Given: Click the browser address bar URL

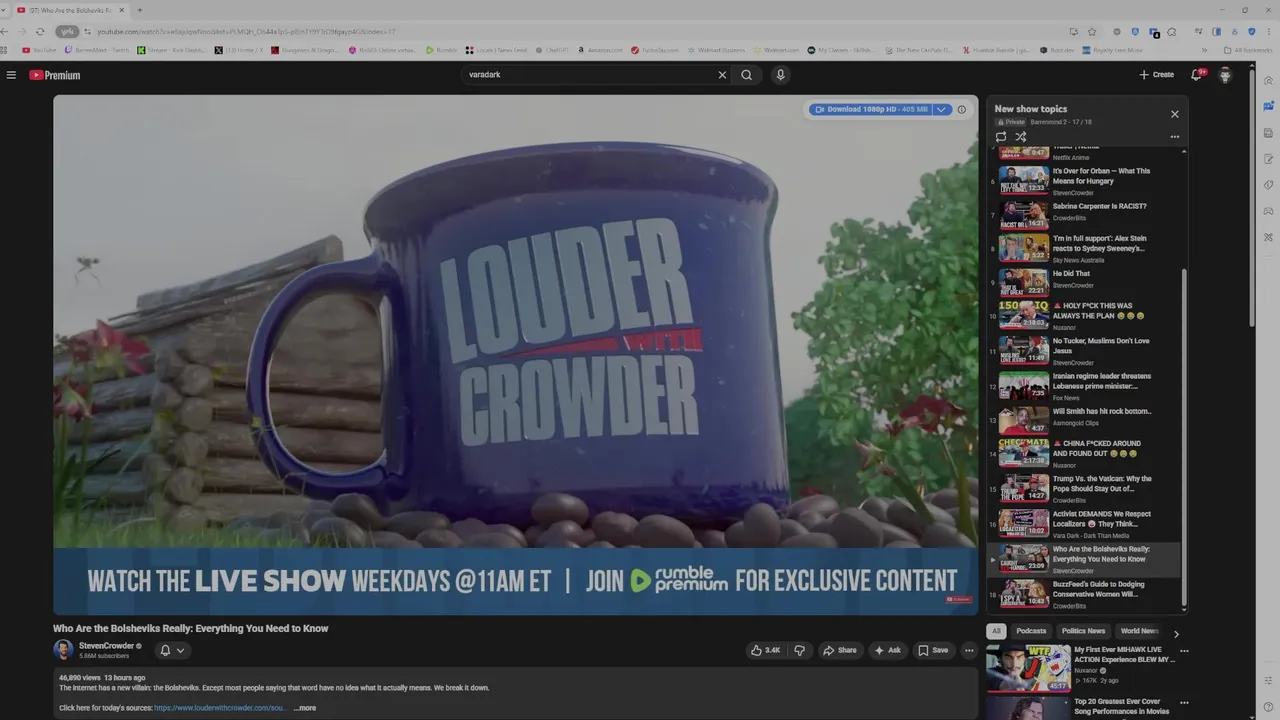Looking at the screenshot, I should 246,32.
